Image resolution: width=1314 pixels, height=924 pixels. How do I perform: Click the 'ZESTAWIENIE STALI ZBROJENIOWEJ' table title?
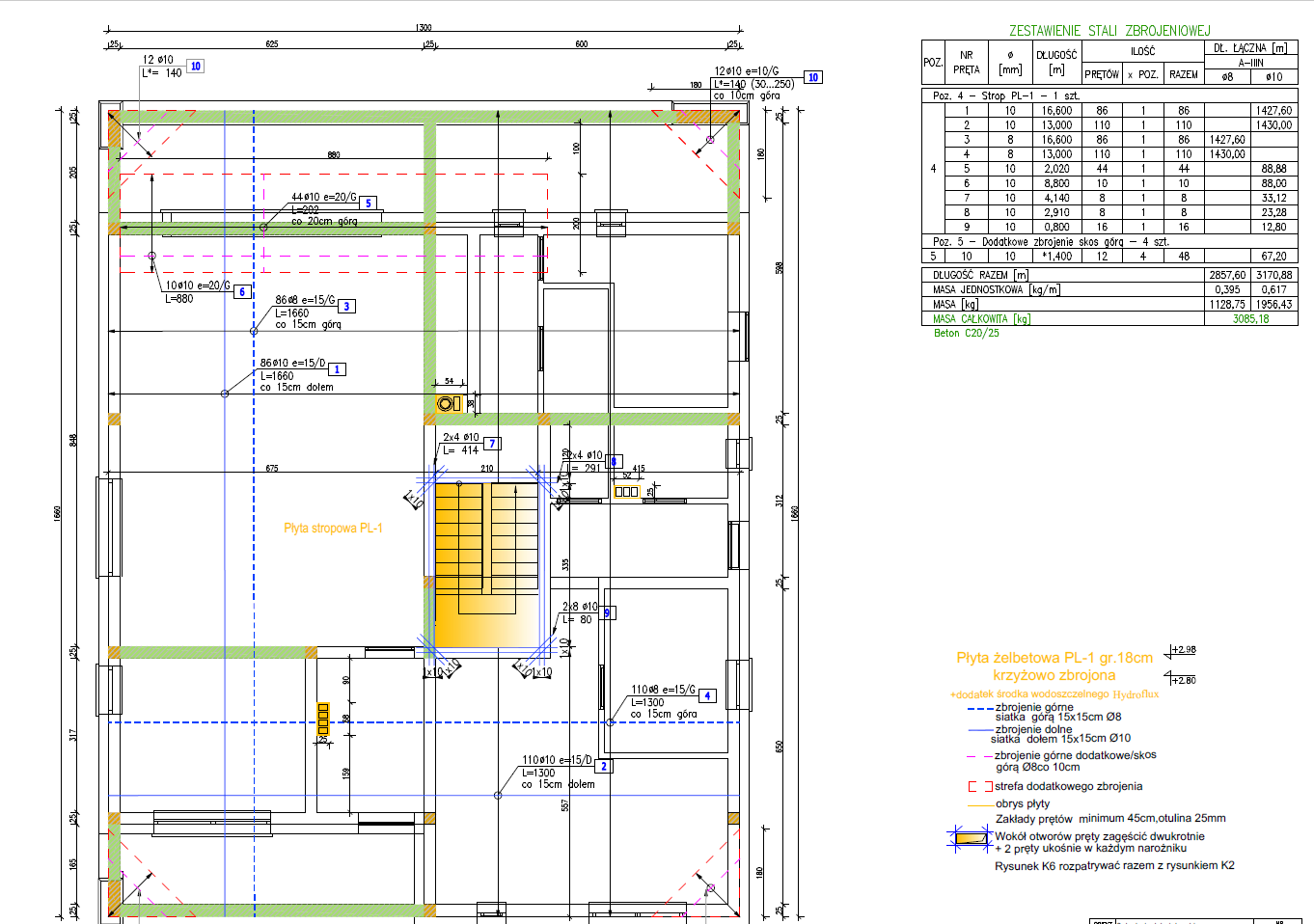point(1109,31)
